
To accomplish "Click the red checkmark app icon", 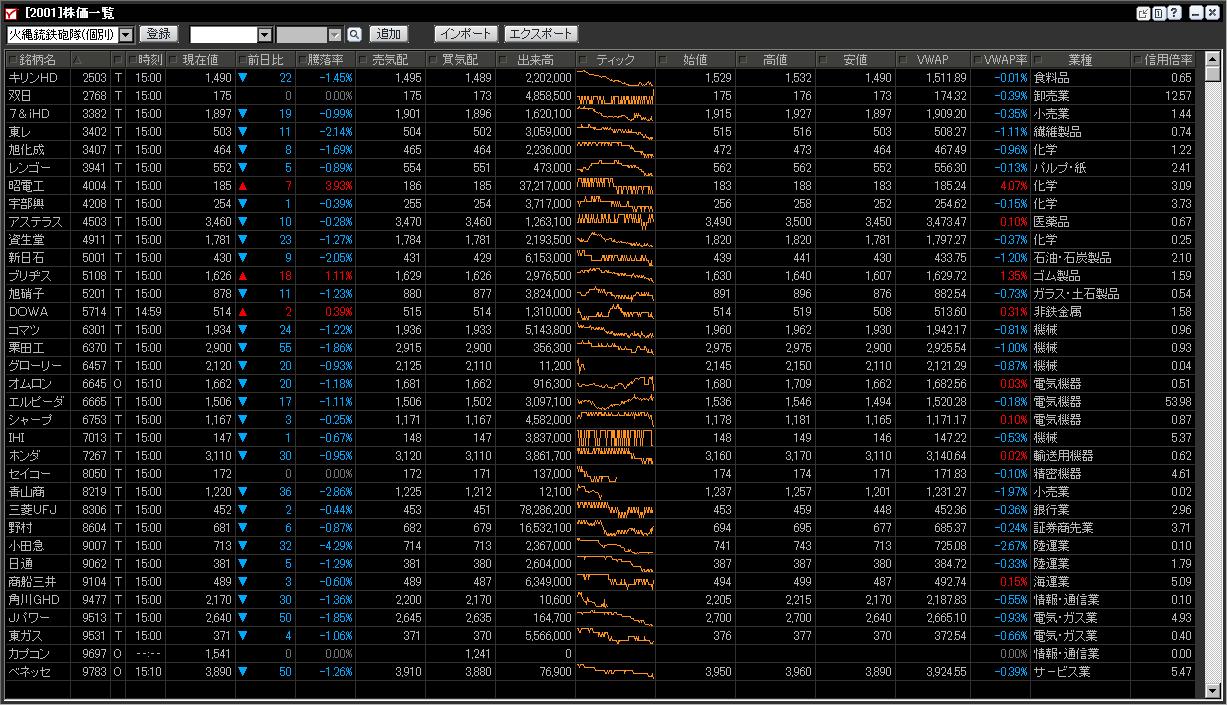I will tap(11, 13).
